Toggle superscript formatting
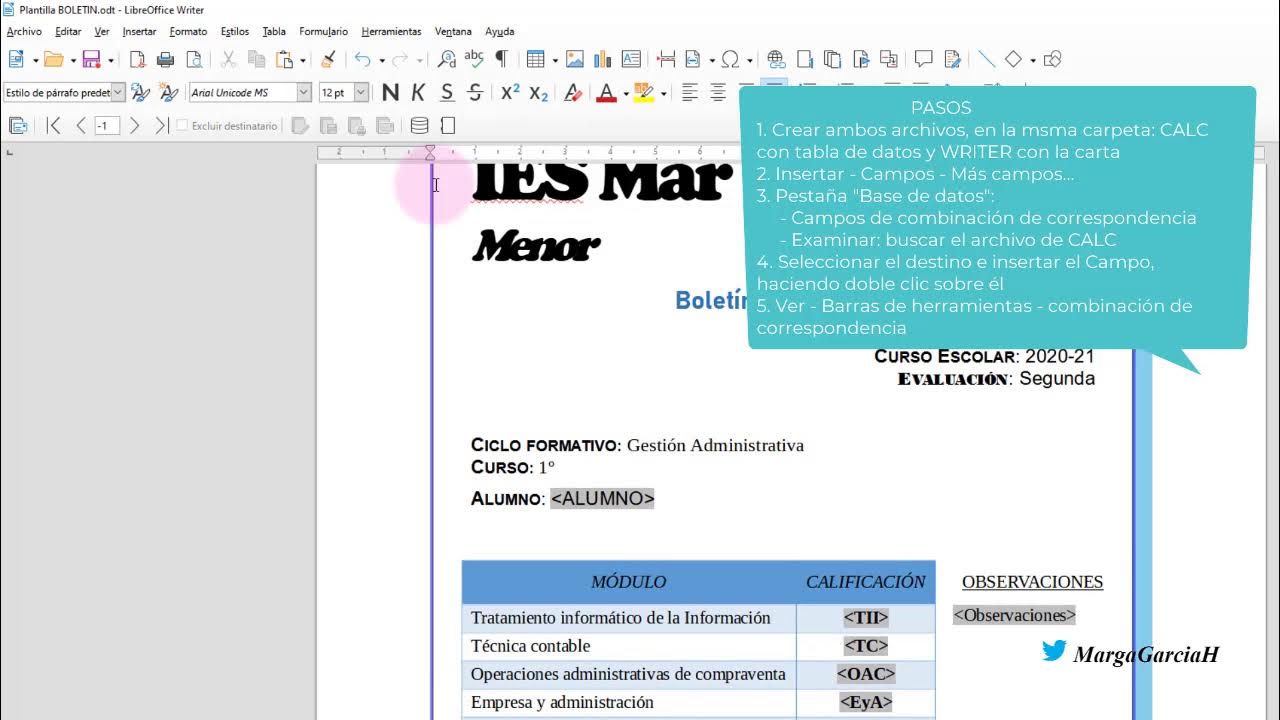This screenshot has height=720, width=1280. 510,93
